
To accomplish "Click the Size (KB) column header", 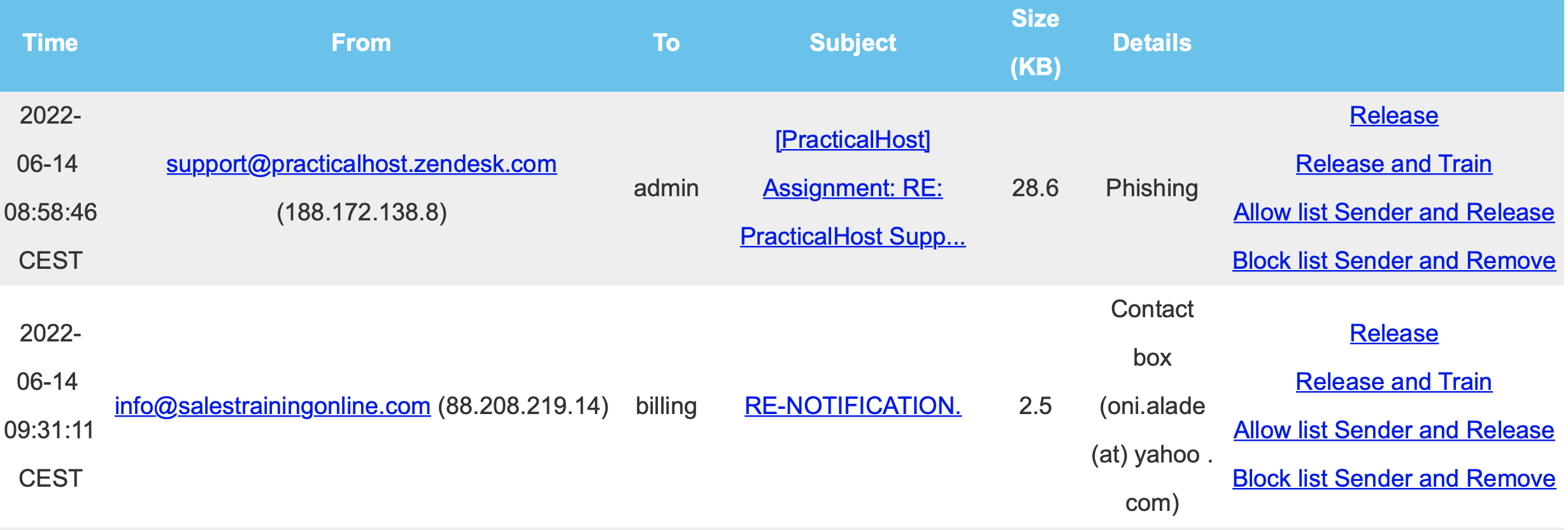I will (x=1036, y=43).
